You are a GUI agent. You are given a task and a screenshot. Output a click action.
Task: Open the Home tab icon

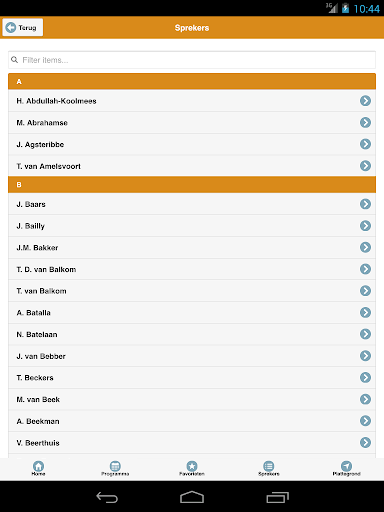tap(38, 466)
